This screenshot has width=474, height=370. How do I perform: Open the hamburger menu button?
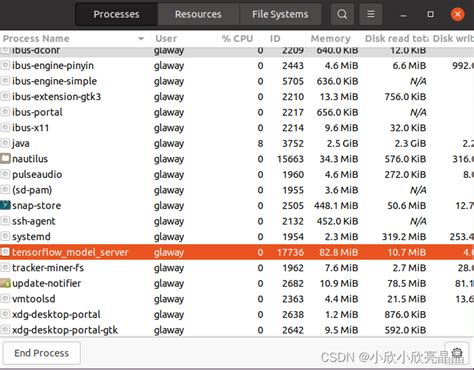371,14
